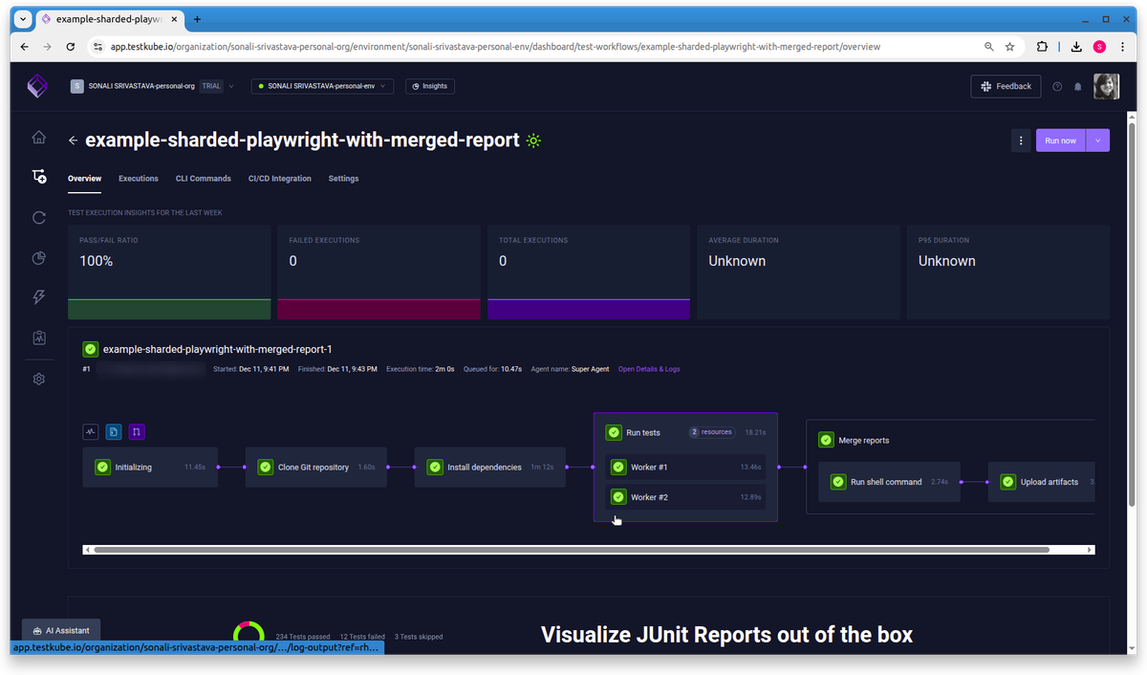This screenshot has width=1147, height=675.
Task: Open Chrome tab search dropdown
Action: [x=23, y=19]
